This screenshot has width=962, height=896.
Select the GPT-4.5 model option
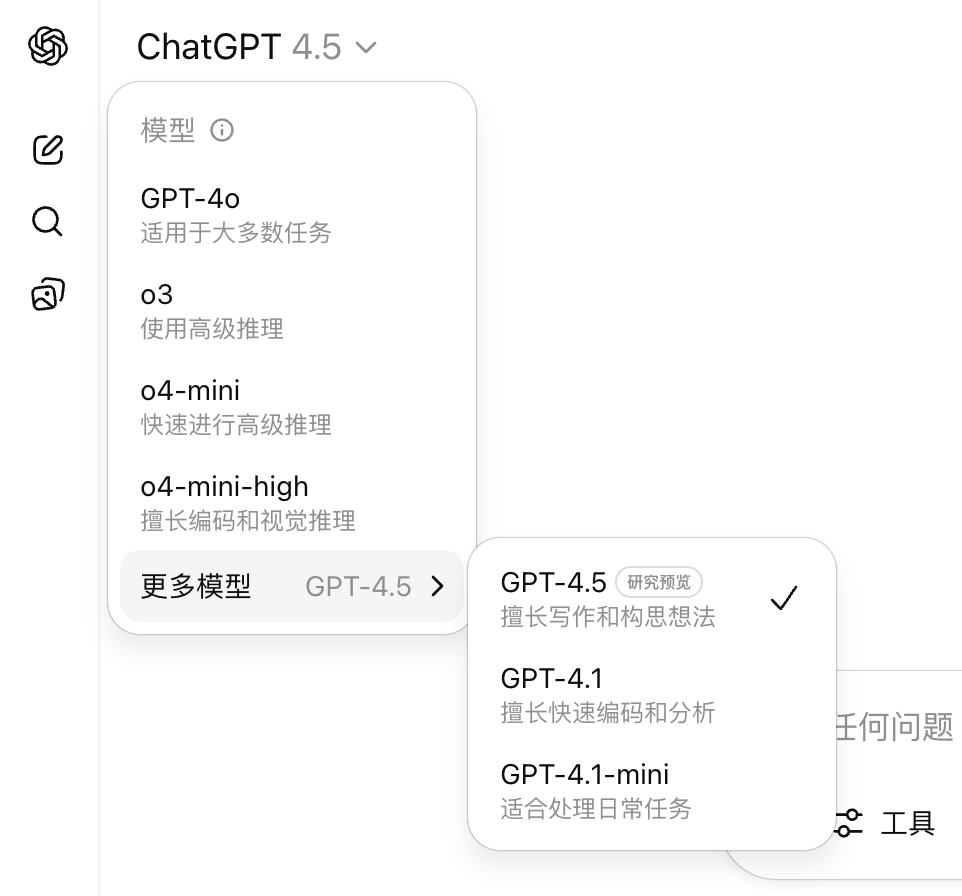click(651, 599)
